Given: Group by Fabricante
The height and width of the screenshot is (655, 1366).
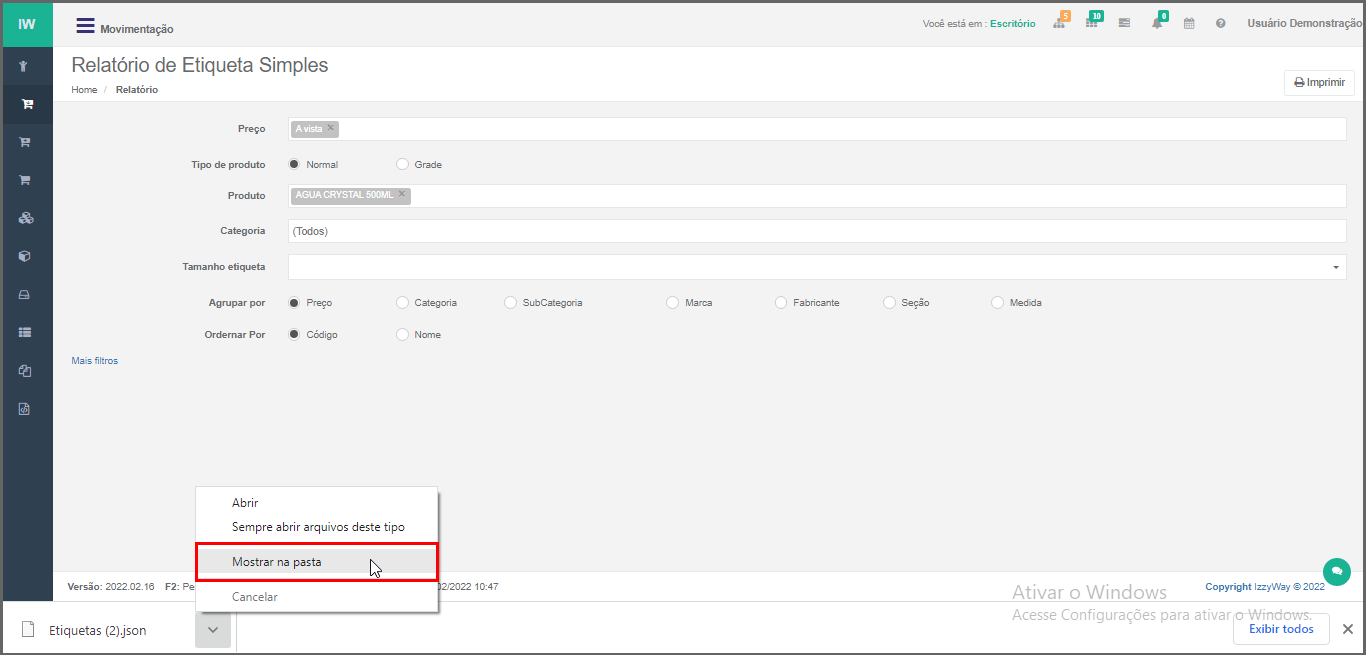Looking at the screenshot, I should click(781, 302).
